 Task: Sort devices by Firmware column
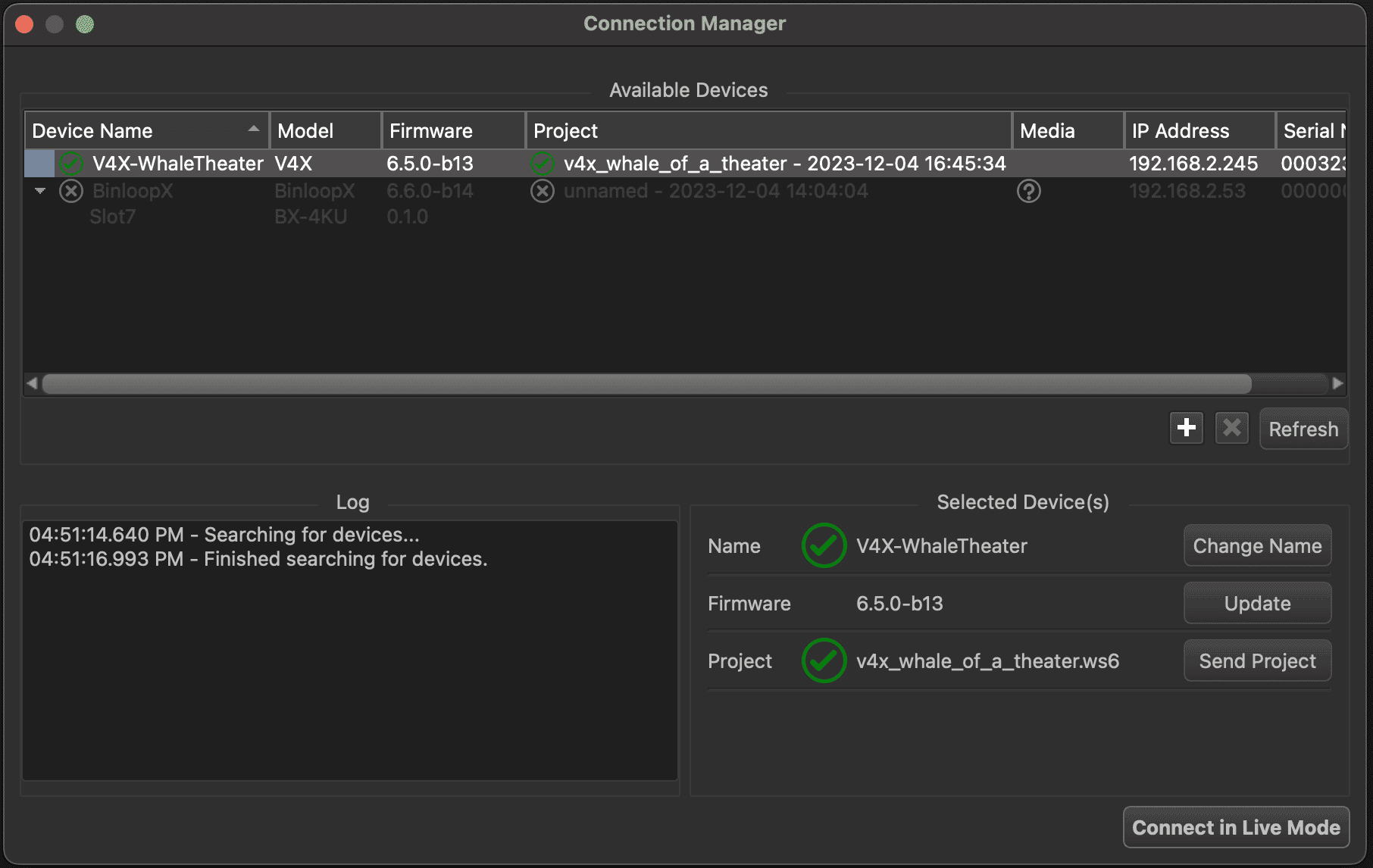452,131
